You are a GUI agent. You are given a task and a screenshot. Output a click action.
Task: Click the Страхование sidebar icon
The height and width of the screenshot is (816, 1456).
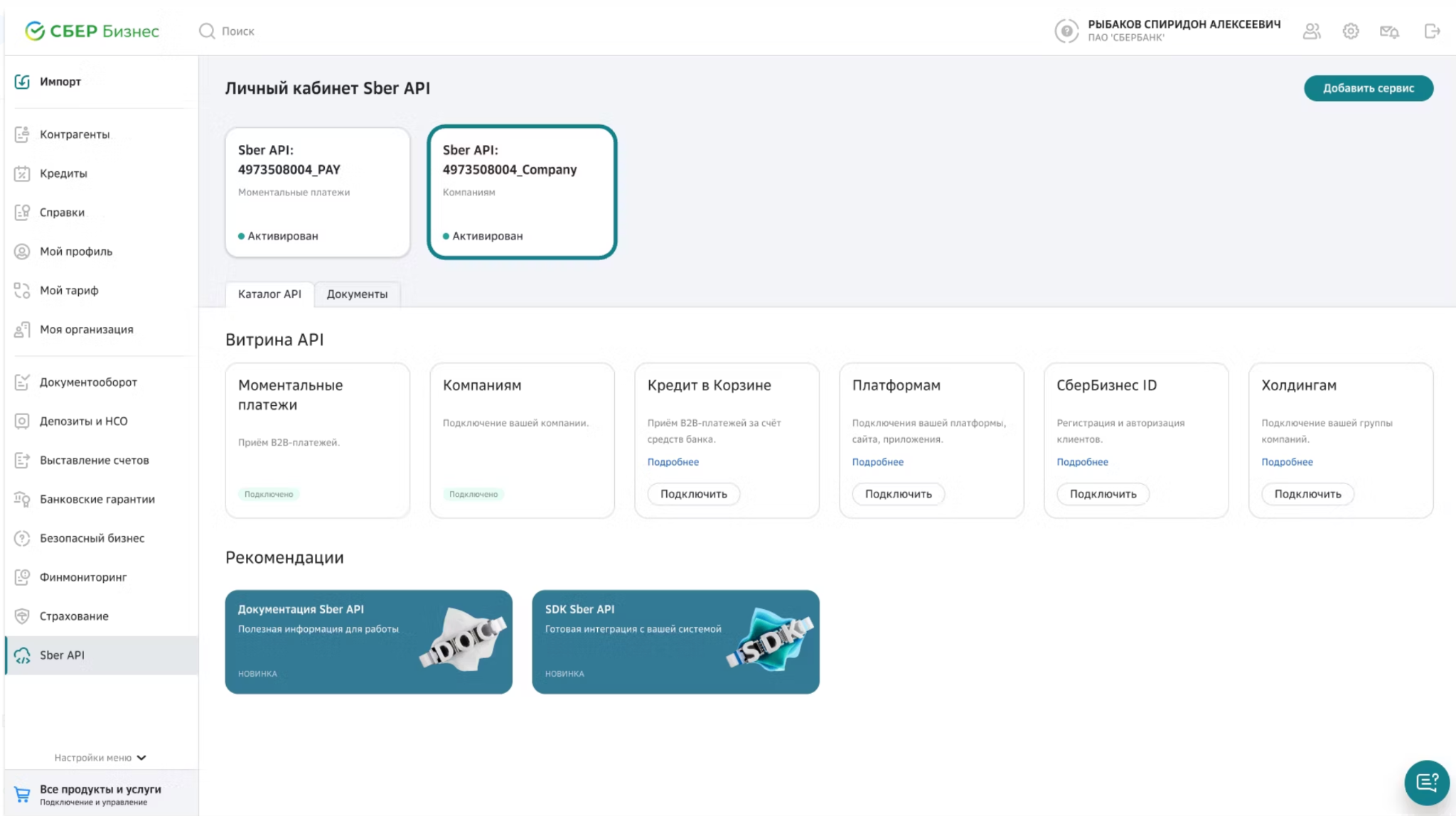tap(22, 616)
